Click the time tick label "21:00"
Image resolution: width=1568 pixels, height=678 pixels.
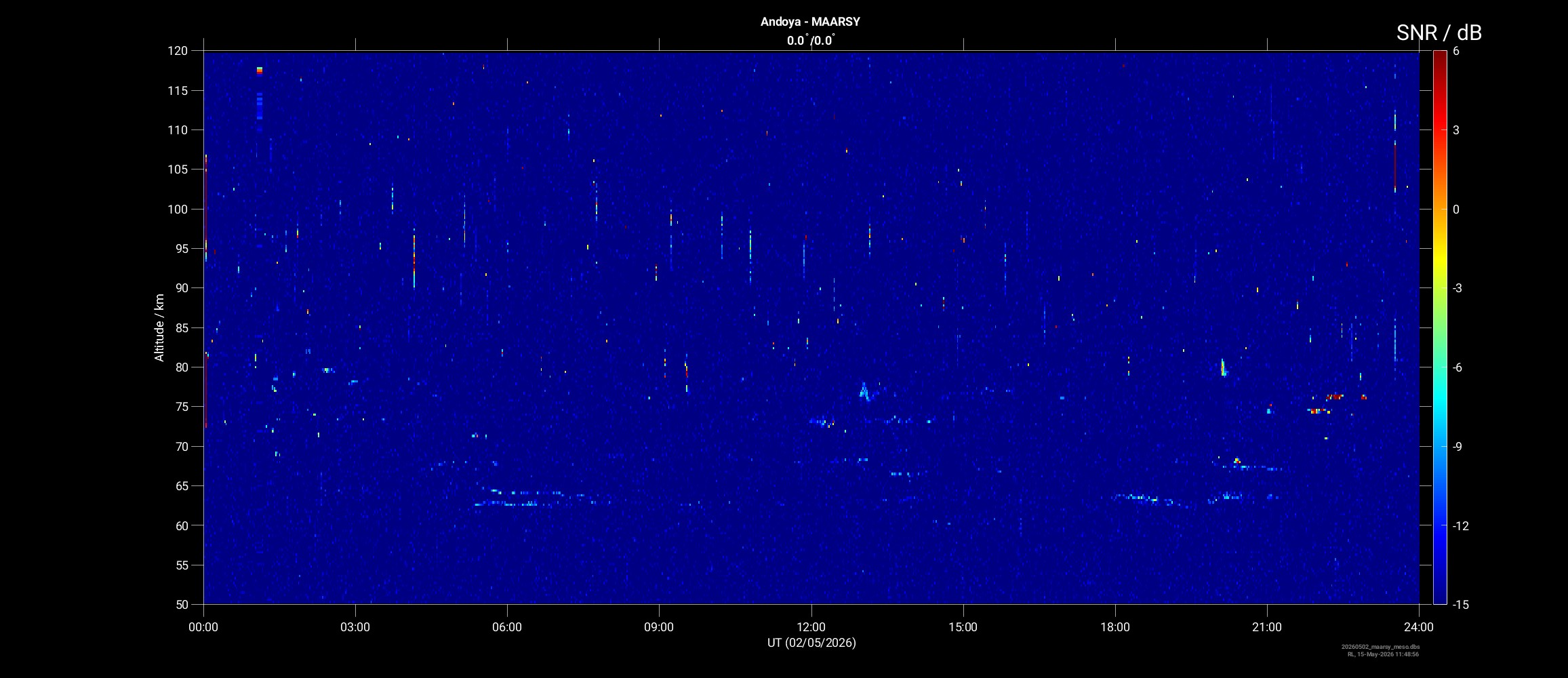[x=1267, y=627]
